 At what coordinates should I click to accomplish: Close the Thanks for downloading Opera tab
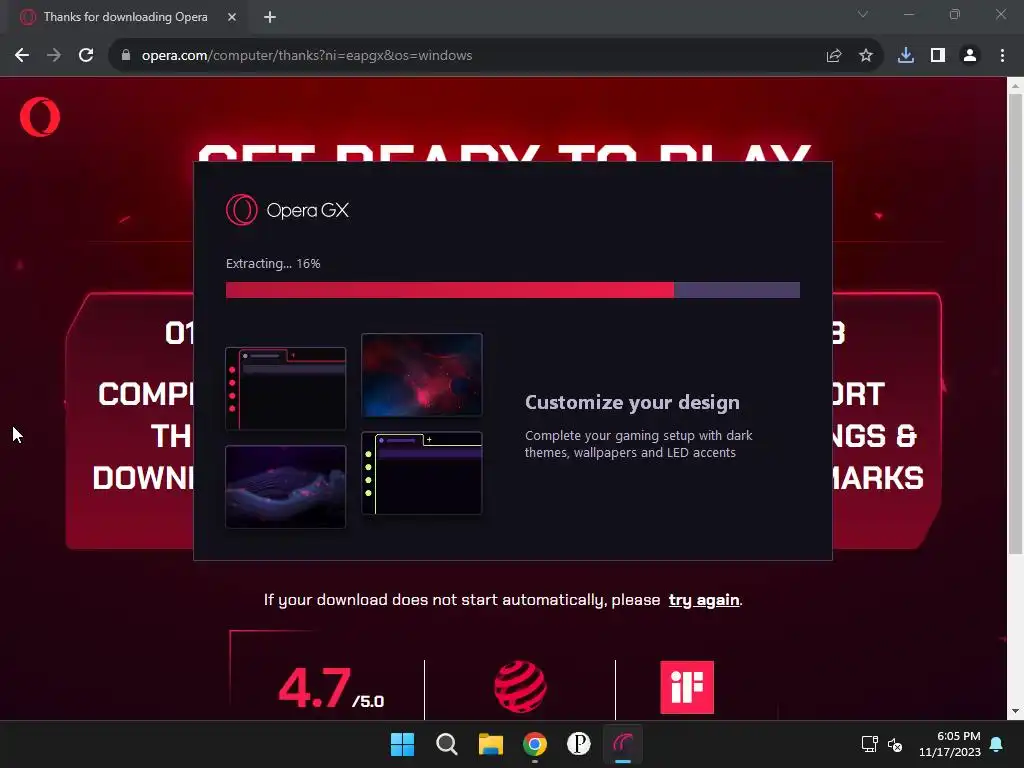232,17
